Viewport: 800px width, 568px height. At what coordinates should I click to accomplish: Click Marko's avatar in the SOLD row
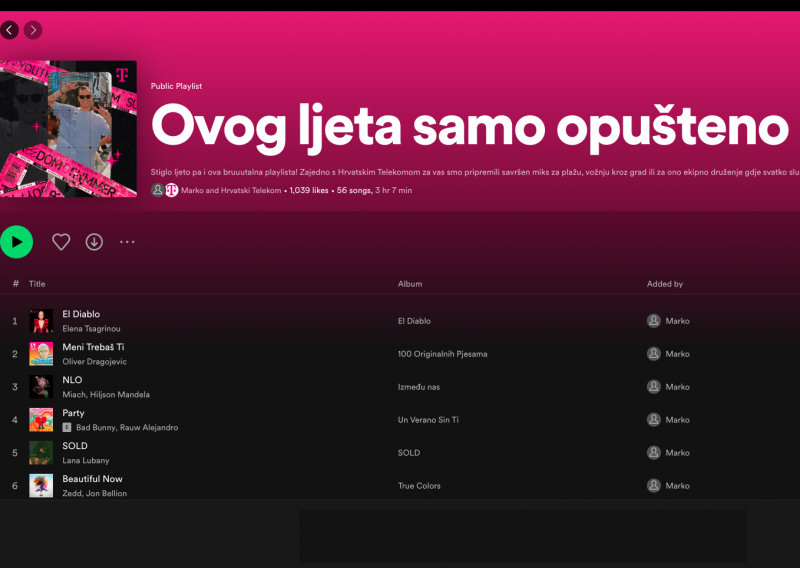(654, 453)
